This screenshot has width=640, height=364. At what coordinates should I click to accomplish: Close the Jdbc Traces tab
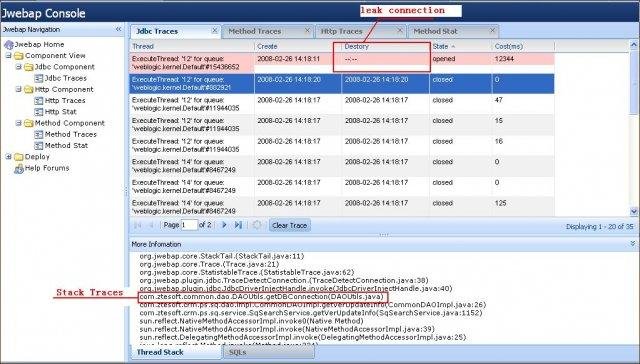pyautogui.click(x=215, y=31)
